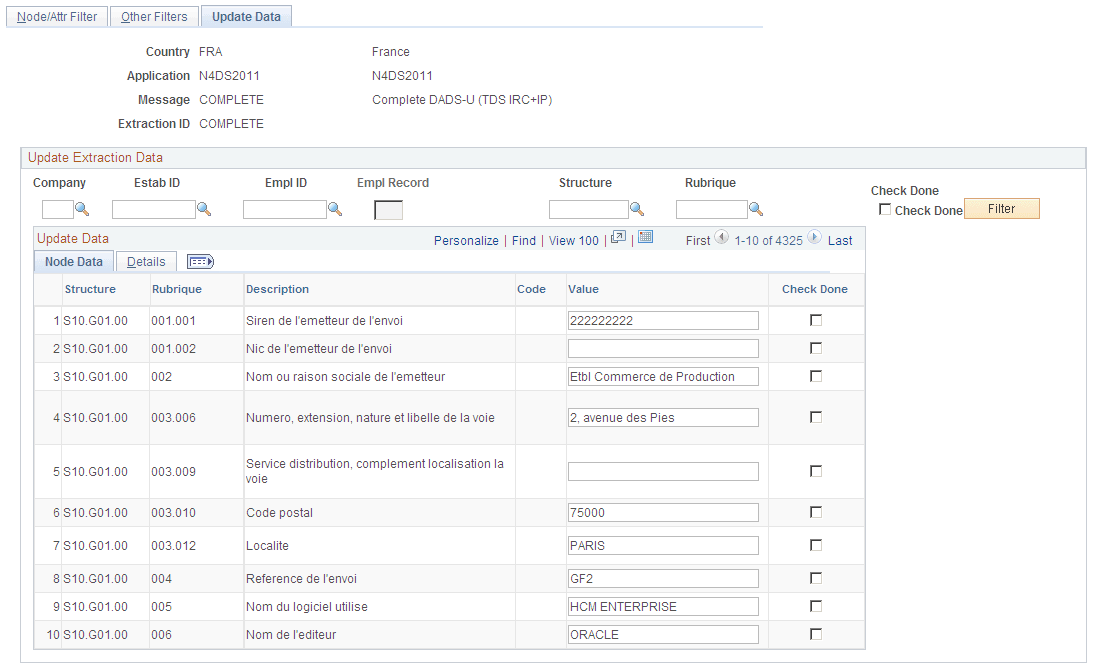Check Done for Nom du logiciel utilise row

[x=816, y=606]
